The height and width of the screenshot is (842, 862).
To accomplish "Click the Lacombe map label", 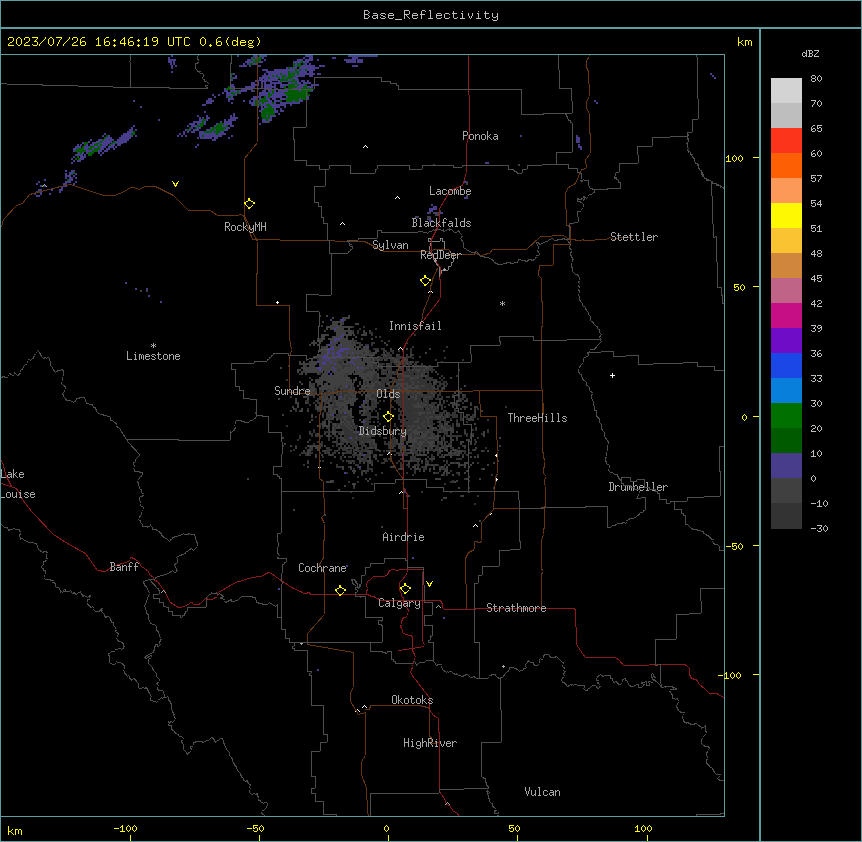I will tap(450, 191).
